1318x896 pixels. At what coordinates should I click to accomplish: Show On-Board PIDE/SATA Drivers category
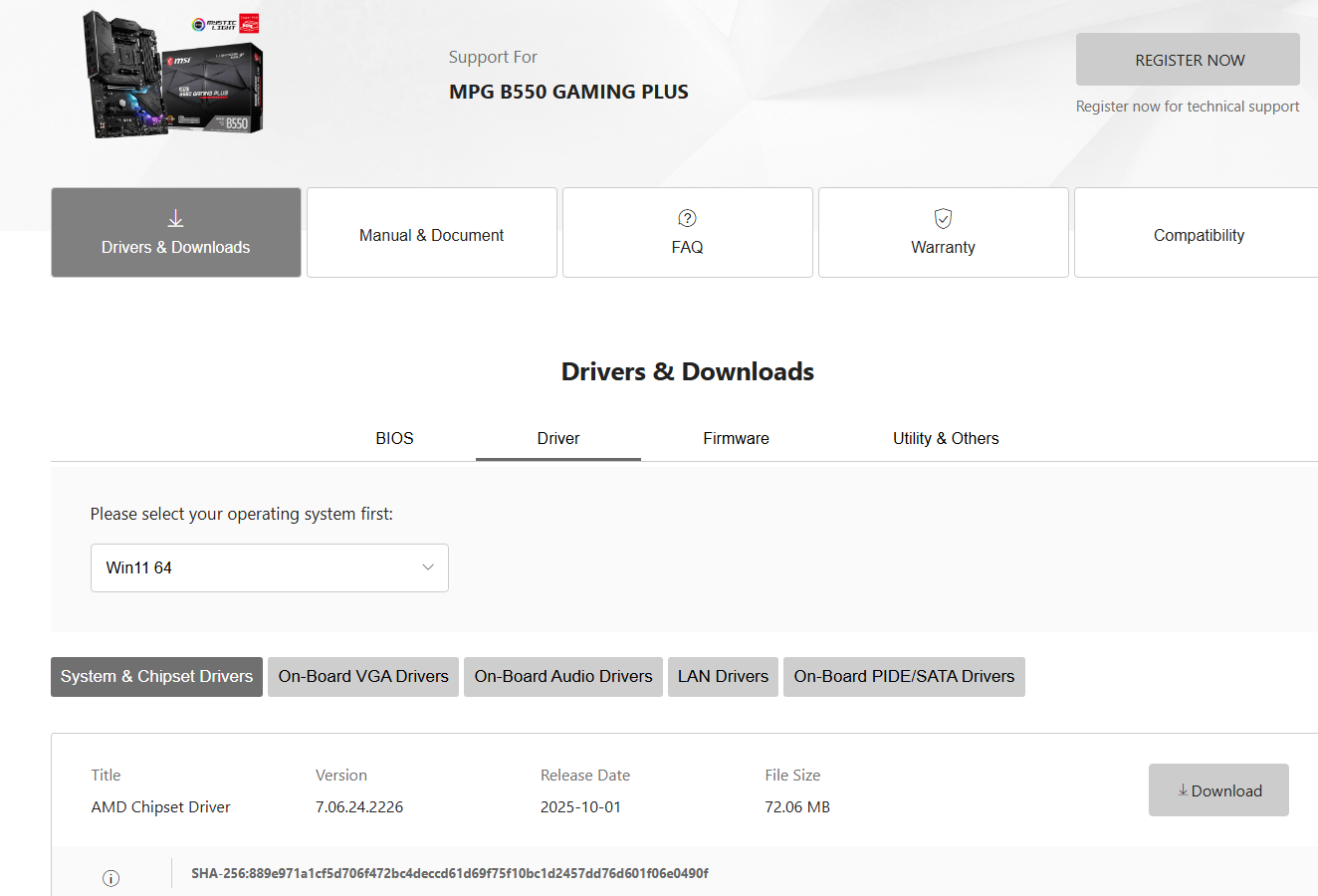click(x=904, y=677)
